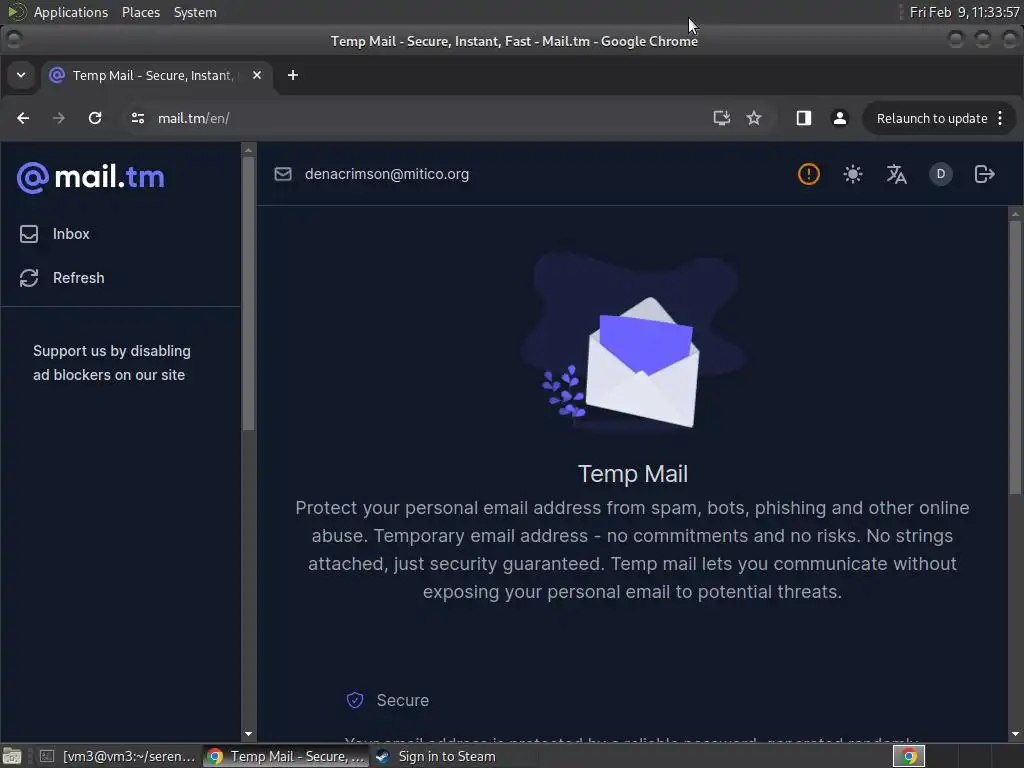The width and height of the screenshot is (1024, 768).
Task: Open Chrome three-dot menu
Action: [x=1000, y=118]
